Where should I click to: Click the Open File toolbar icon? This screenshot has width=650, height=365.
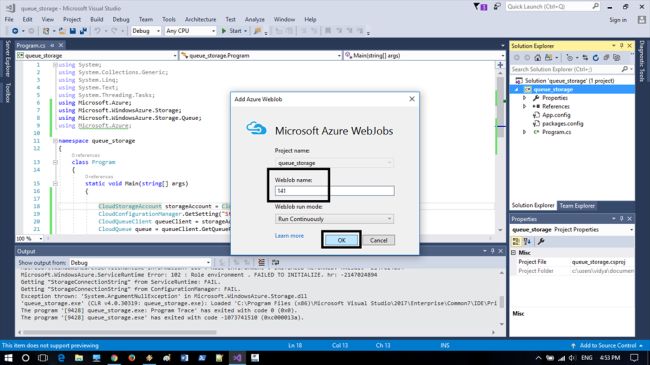[62, 31]
